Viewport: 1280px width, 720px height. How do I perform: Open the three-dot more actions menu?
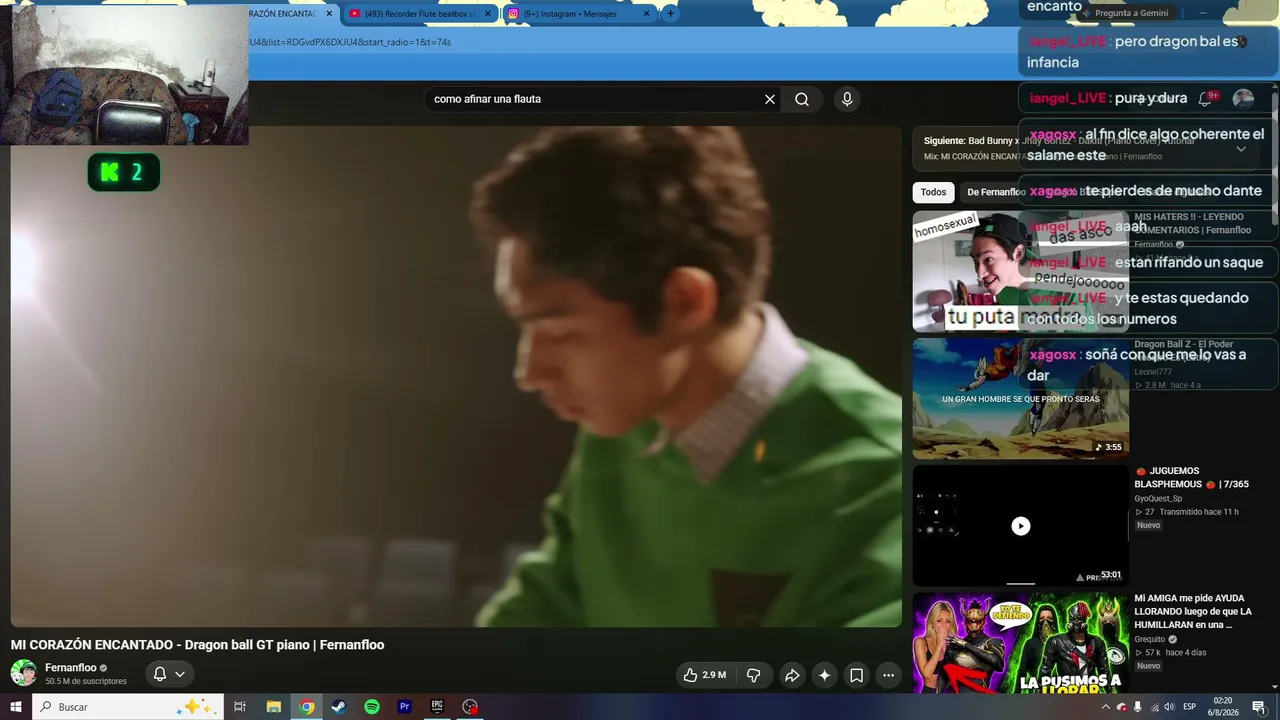[888, 675]
